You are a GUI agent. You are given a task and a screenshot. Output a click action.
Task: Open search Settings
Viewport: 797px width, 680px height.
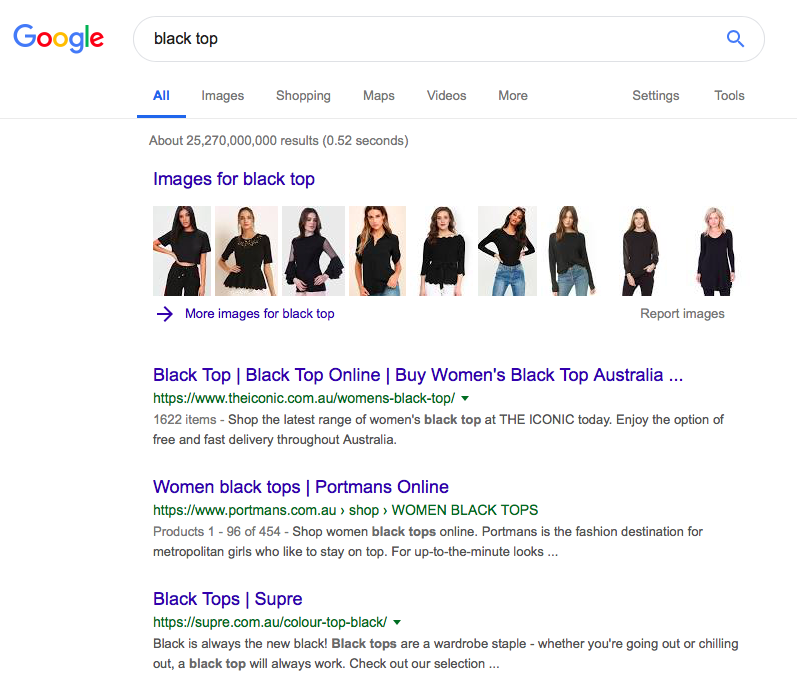click(655, 96)
